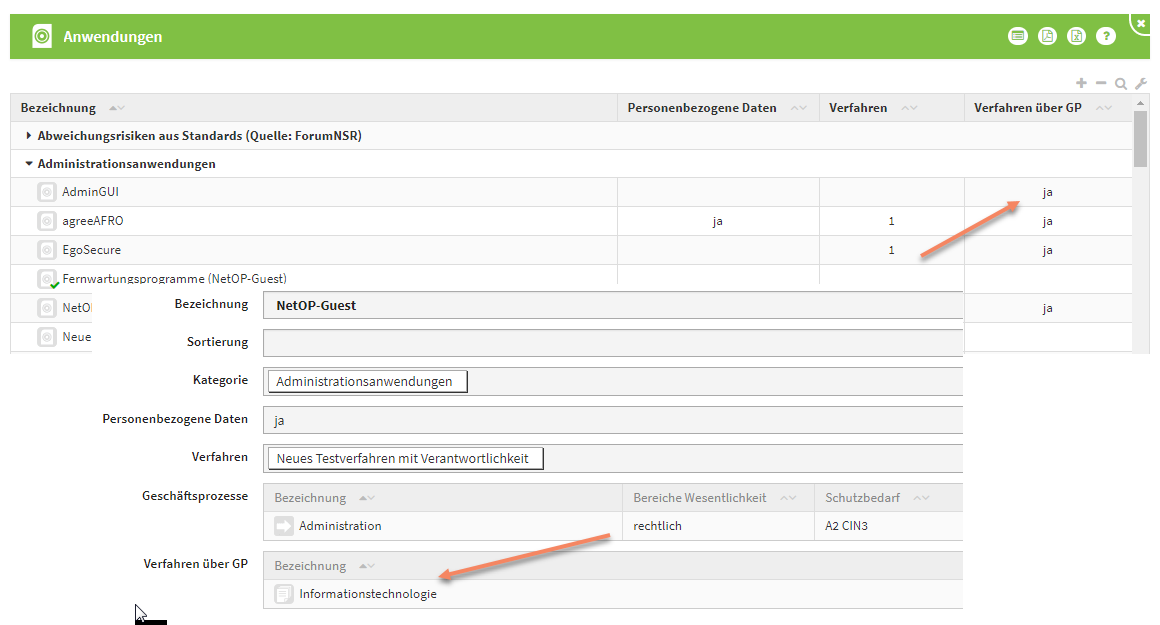
Task: Expand all groups with the plus icon
Action: (x=1082, y=83)
